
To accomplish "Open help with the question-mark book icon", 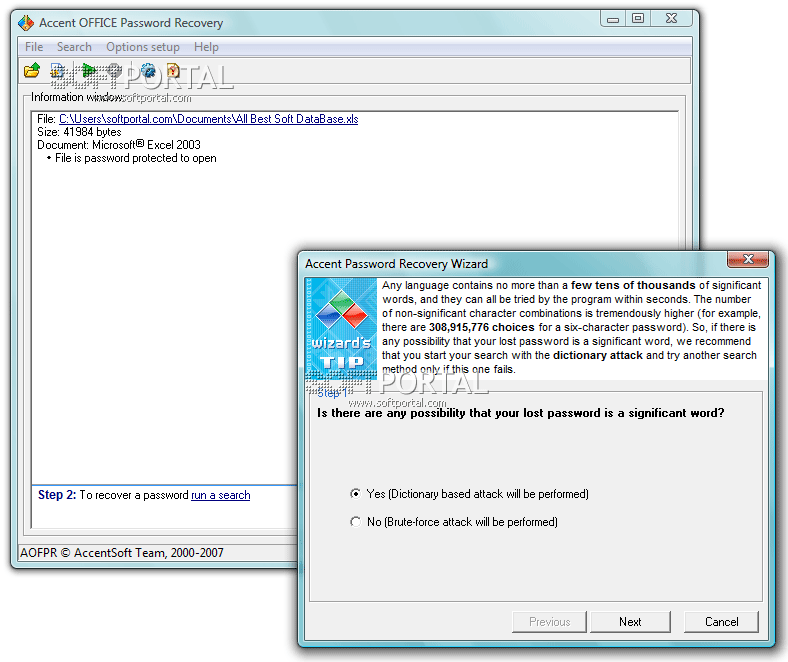I will point(173,71).
